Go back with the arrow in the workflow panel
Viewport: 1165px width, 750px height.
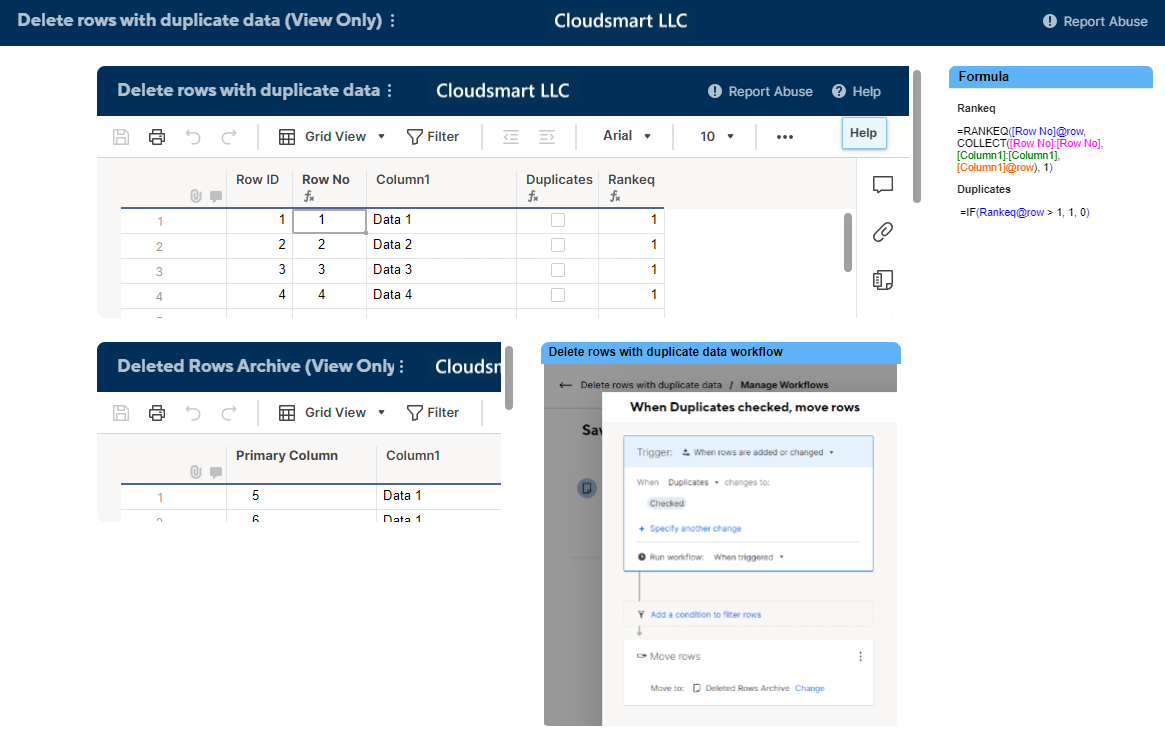coord(565,385)
